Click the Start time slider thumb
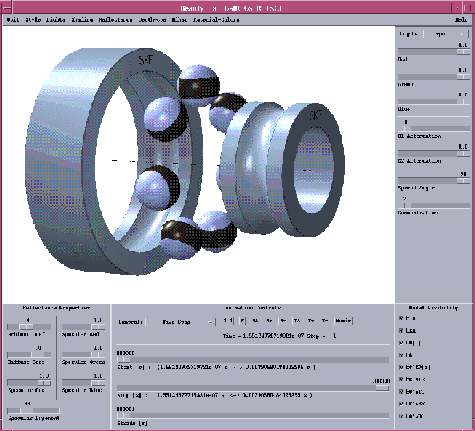Viewport: 475px width, 431px height. click(123, 360)
